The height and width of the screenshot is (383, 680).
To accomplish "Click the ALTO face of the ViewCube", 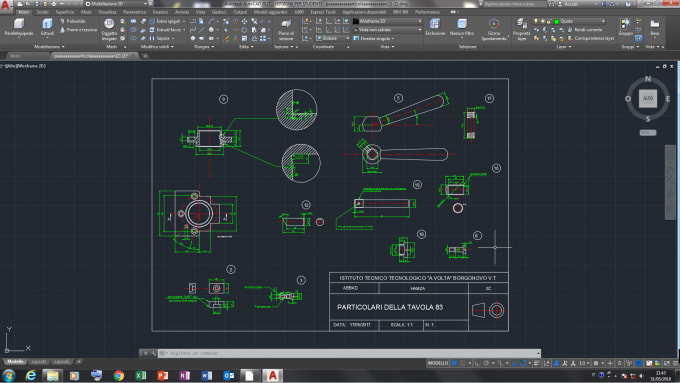I will [647, 98].
